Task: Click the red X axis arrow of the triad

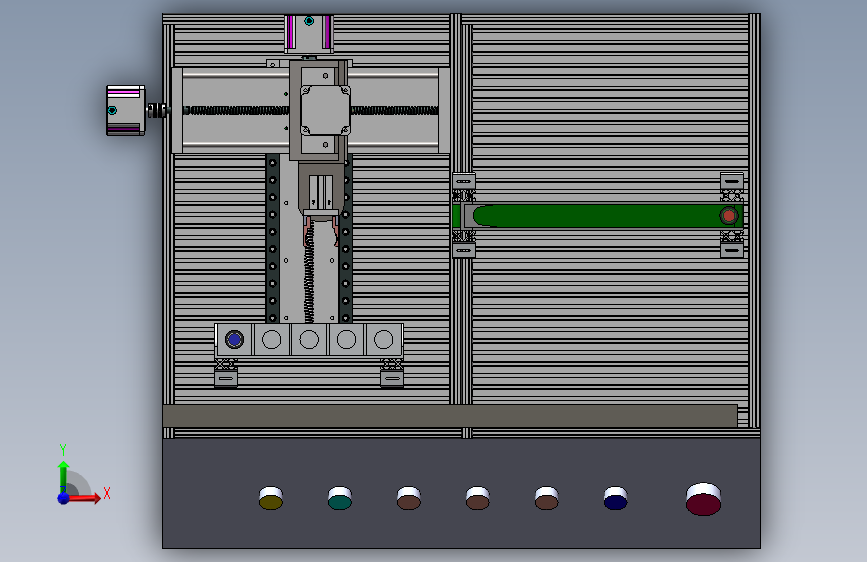Action: (83, 498)
